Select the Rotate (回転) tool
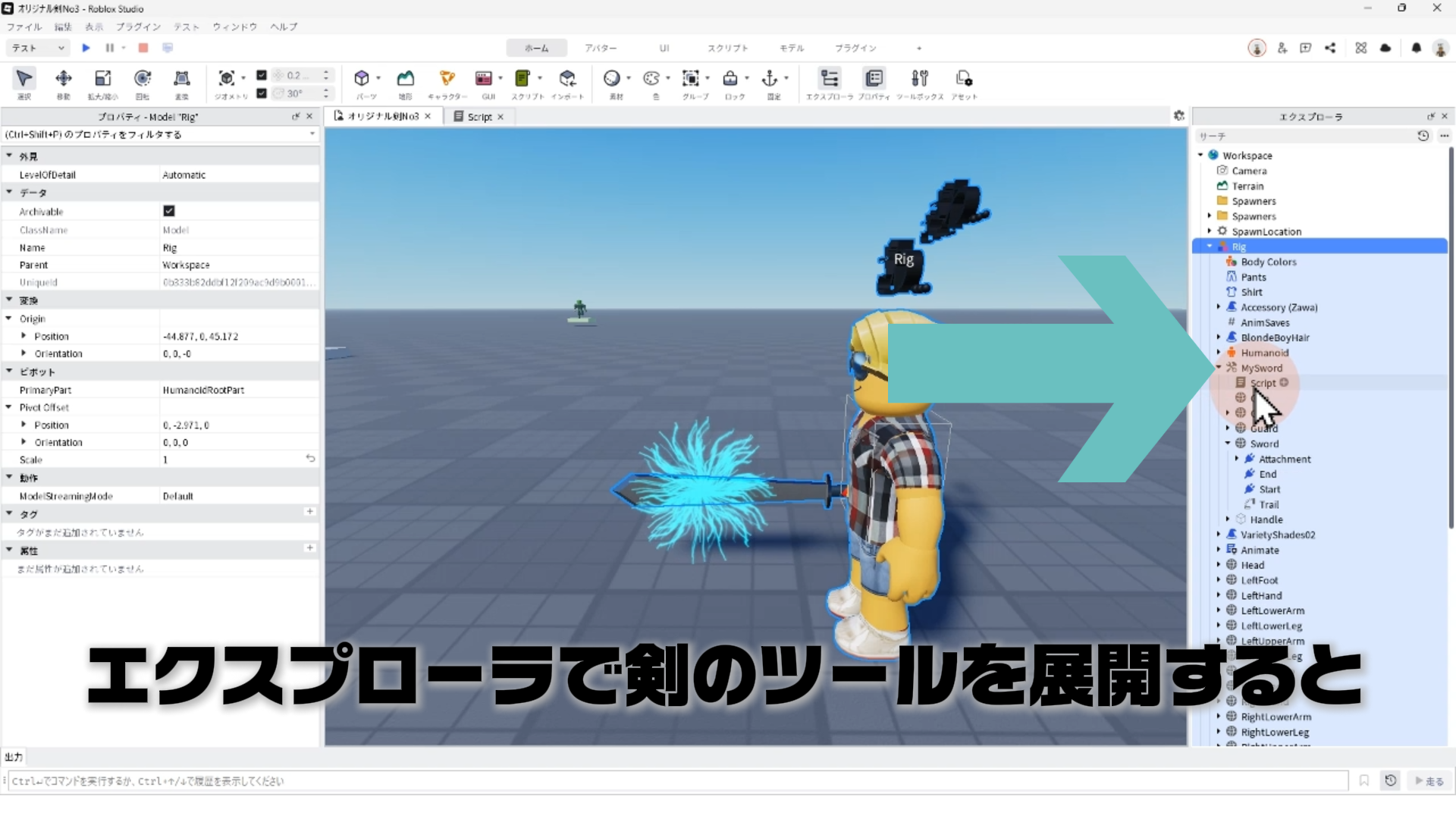The height and width of the screenshot is (819, 1456). [x=143, y=79]
